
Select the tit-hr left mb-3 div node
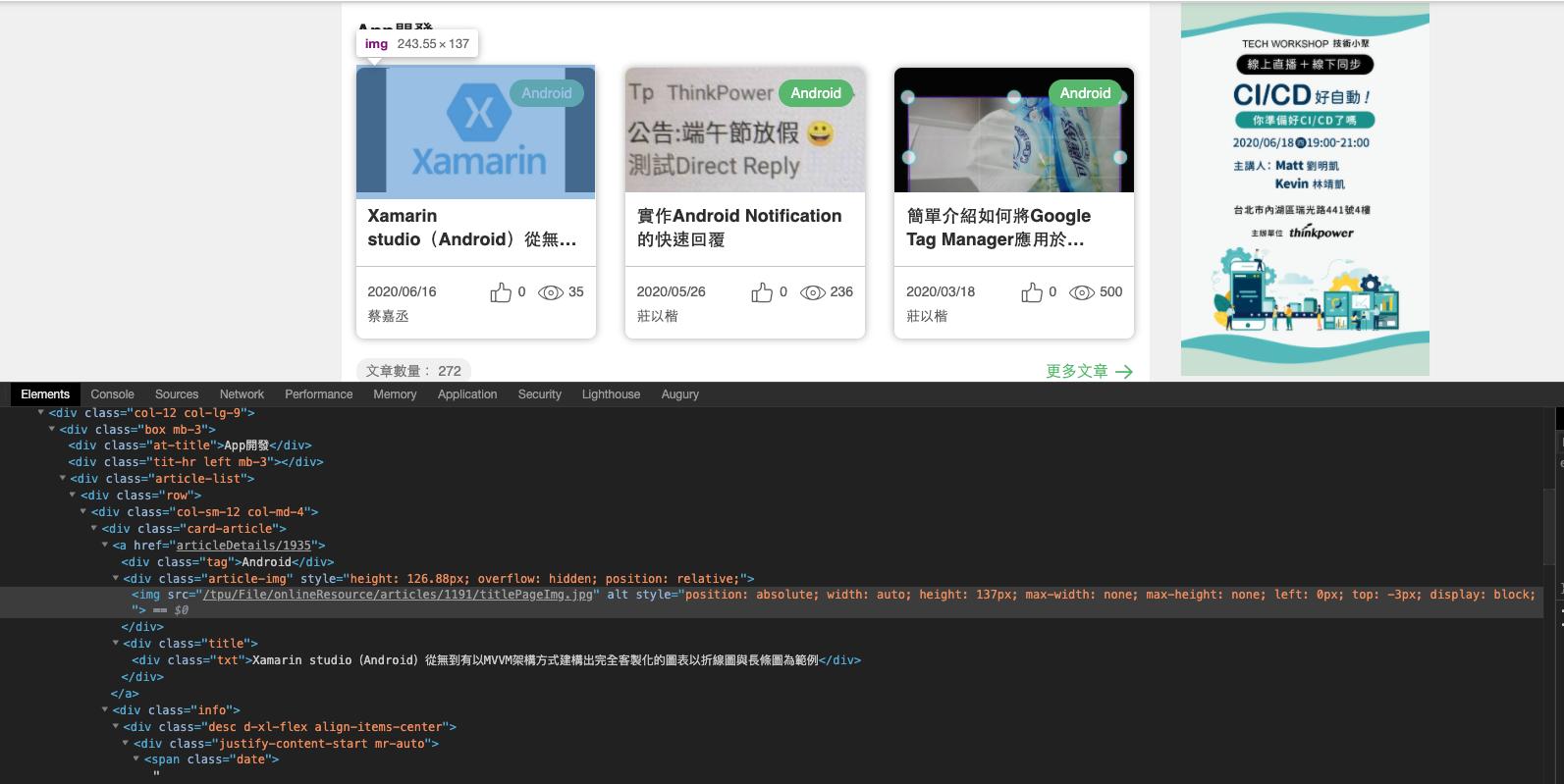(196, 462)
